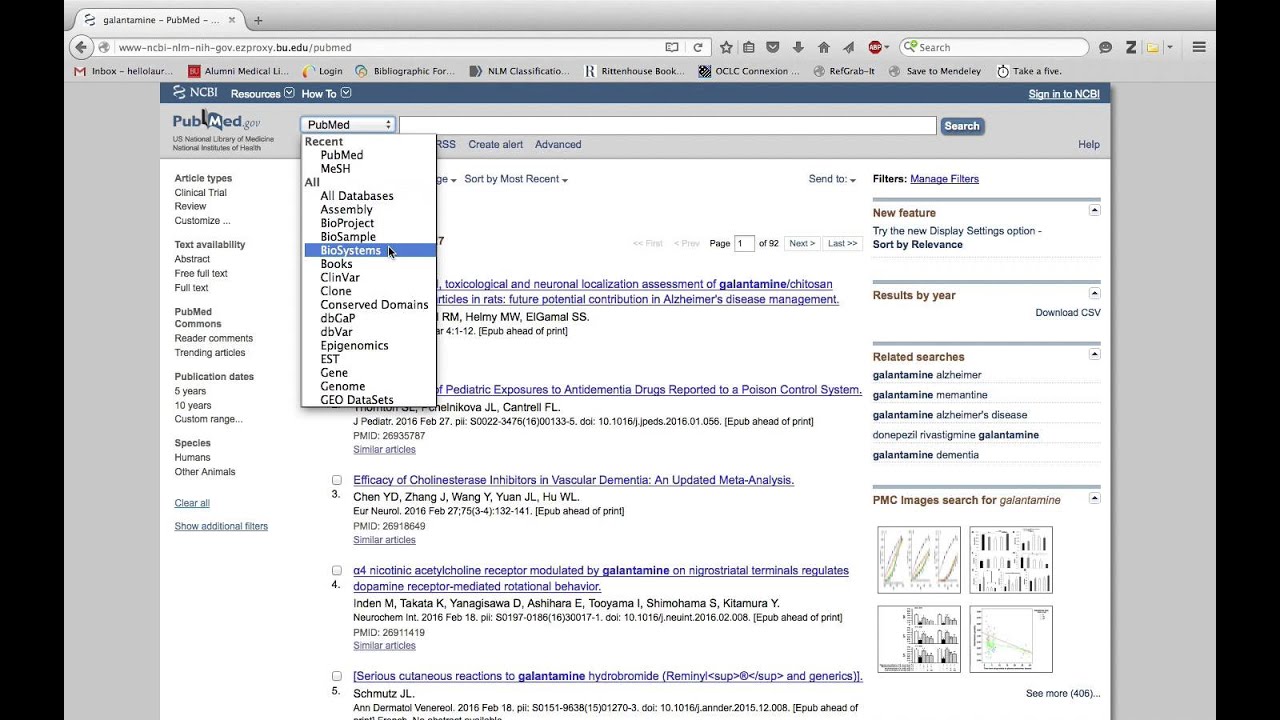This screenshot has width=1280, height=720.
Task: Save page to Pocket icon
Action: coord(773,47)
